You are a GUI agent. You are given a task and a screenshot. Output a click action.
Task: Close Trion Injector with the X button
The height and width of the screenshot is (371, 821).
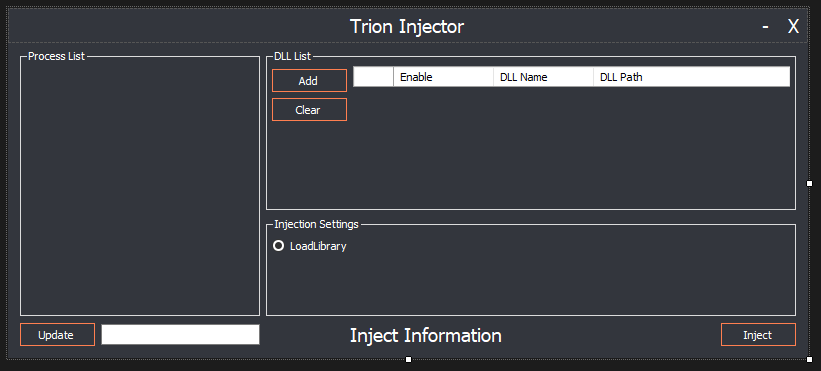pos(793,26)
